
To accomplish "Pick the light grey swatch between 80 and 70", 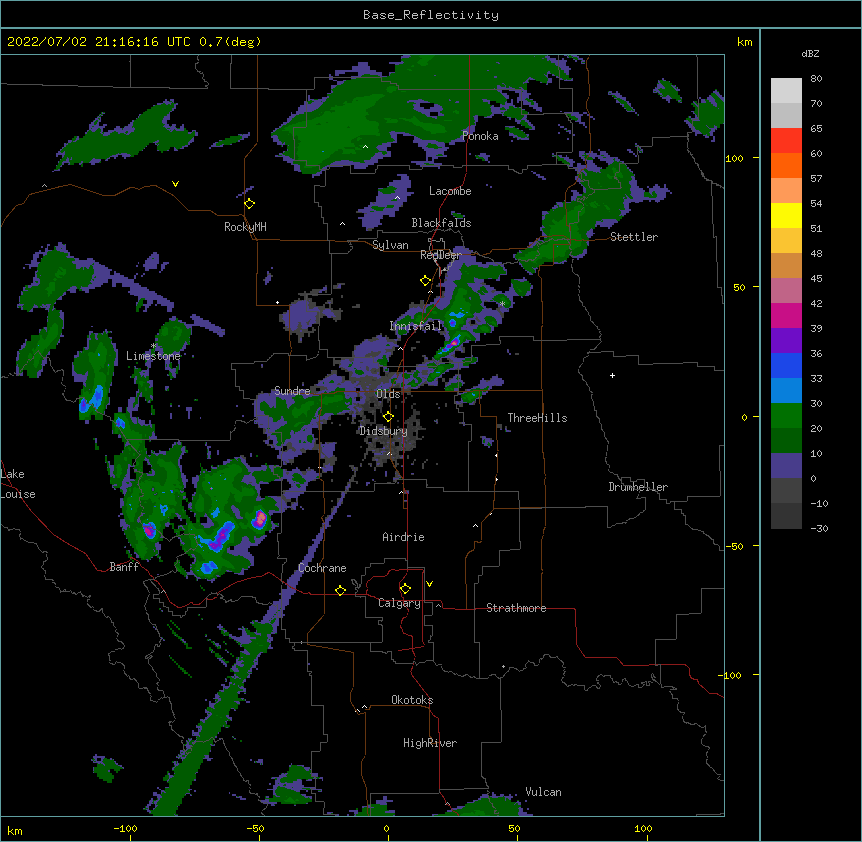I will pos(786,91).
